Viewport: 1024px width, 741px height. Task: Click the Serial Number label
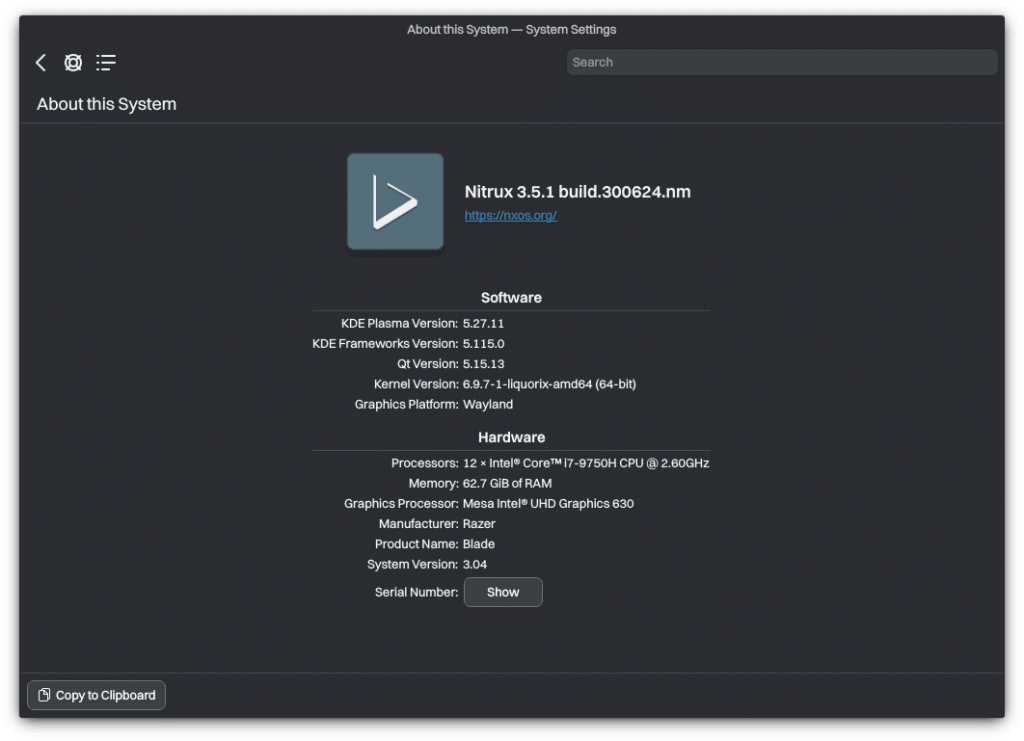(x=416, y=592)
